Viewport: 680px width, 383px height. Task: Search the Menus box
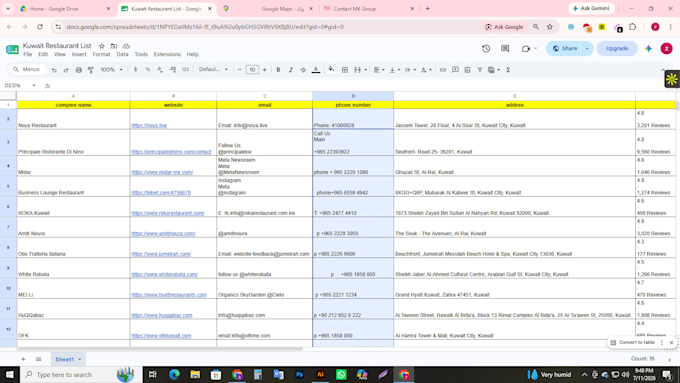coord(27,69)
